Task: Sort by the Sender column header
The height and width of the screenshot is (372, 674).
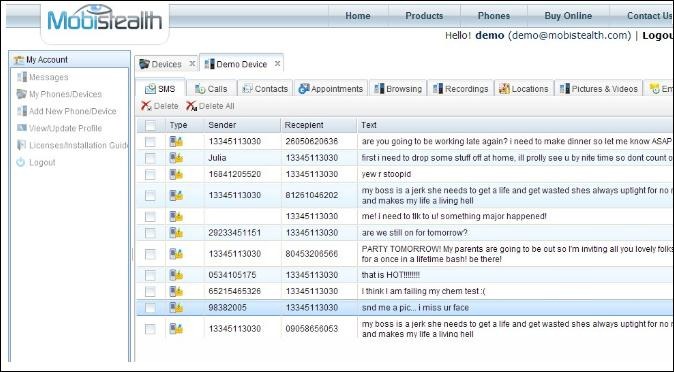Action: click(x=242, y=125)
